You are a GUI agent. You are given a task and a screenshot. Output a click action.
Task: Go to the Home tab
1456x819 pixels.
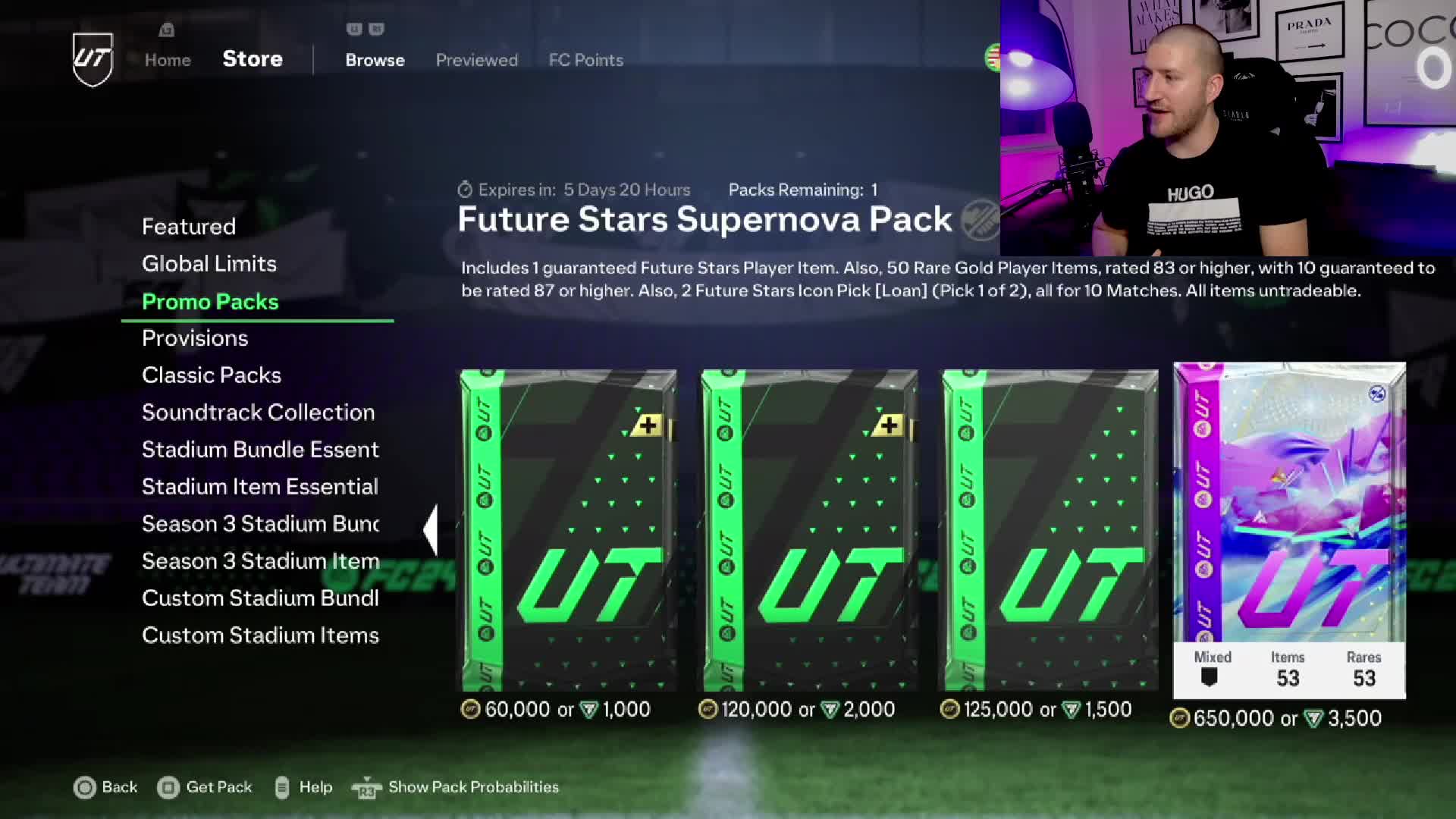click(168, 60)
